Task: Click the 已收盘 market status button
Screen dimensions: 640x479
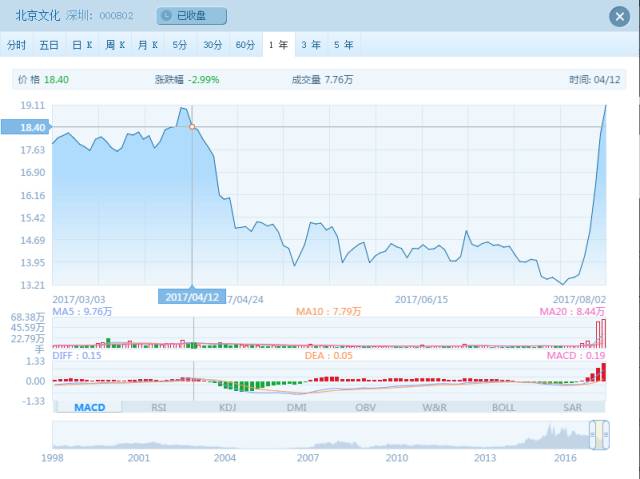Action: [192, 16]
